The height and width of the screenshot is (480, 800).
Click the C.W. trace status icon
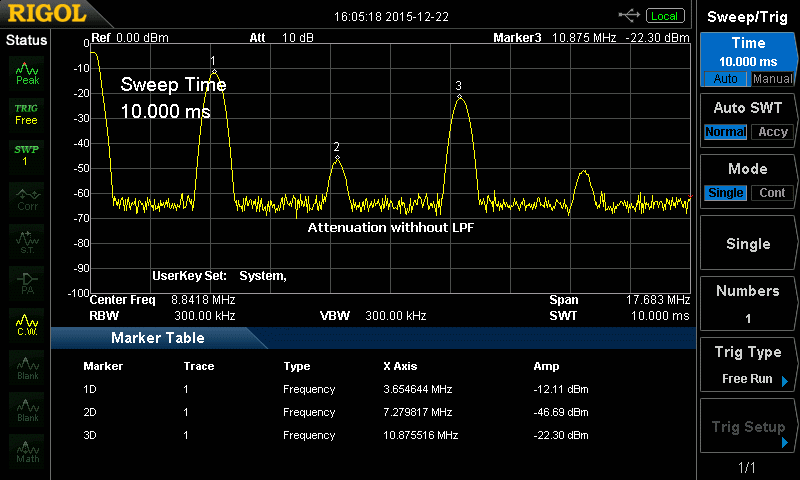(27, 323)
